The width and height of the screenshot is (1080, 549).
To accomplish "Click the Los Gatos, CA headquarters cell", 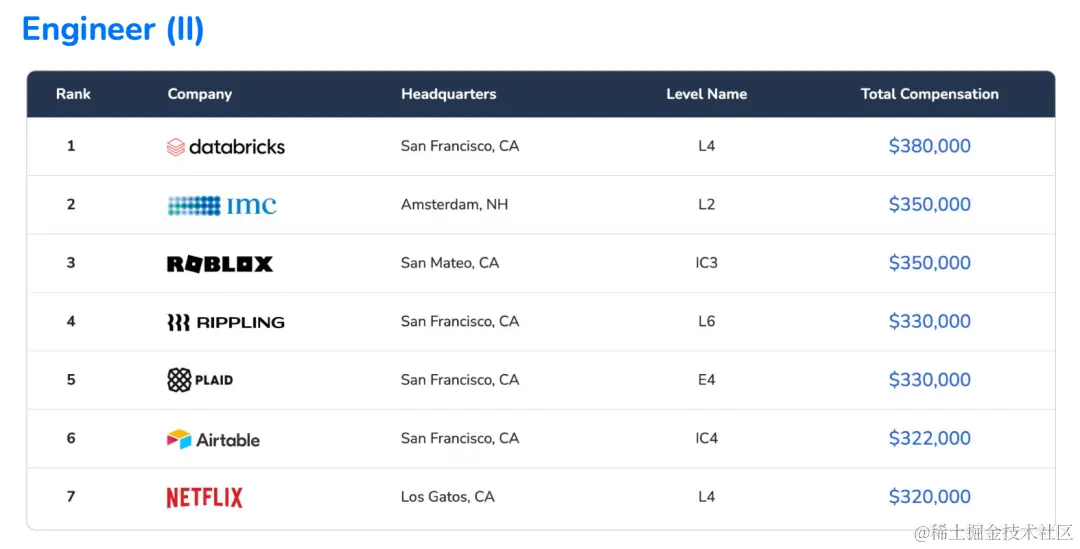I will (448, 497).
